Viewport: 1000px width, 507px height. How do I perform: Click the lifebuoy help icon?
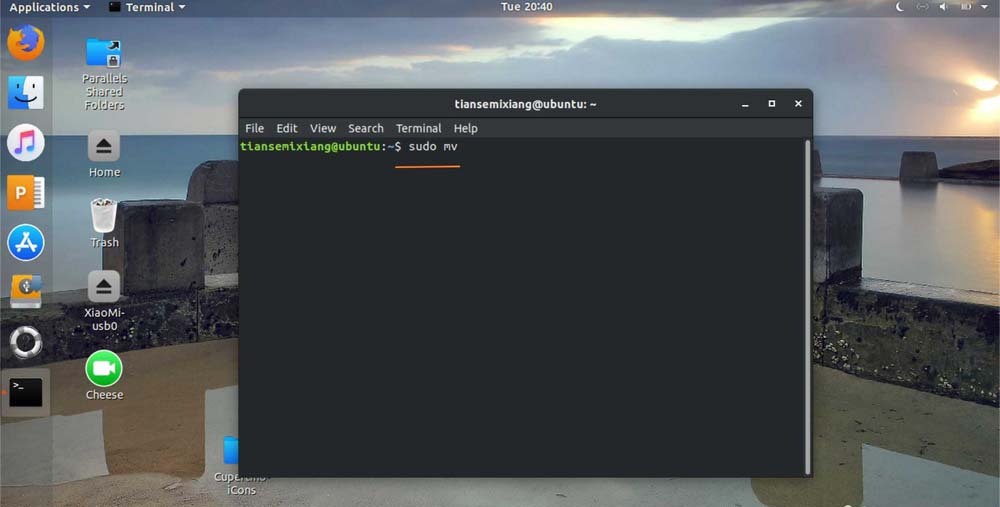25,342
